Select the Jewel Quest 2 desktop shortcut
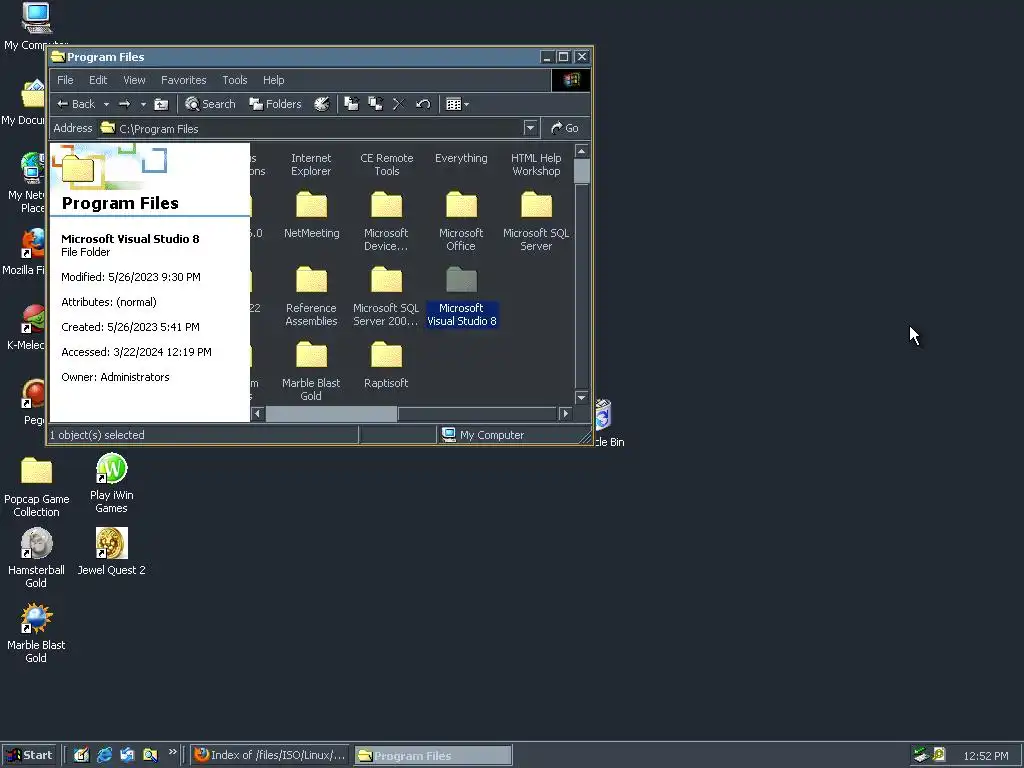This screenshot has width=1024, height=768. [112, 552]
